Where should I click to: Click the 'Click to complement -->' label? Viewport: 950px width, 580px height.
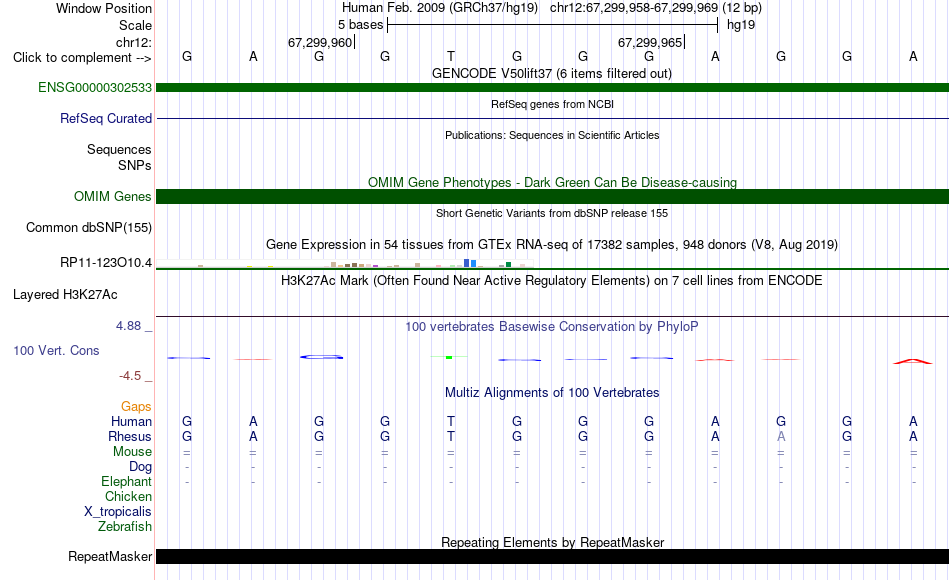point(82,58)
